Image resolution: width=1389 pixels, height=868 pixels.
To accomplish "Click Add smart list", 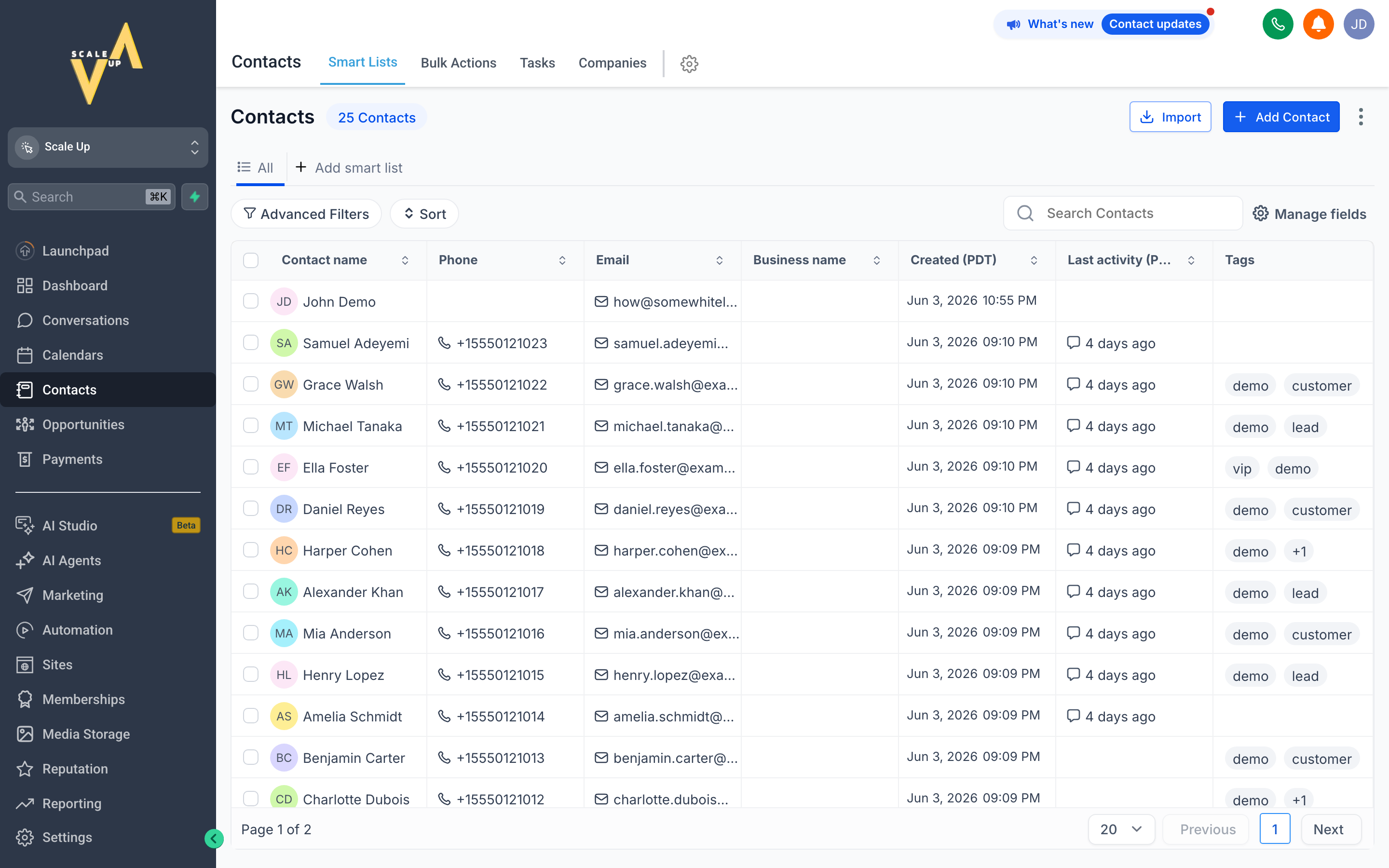I will (349, 168).
